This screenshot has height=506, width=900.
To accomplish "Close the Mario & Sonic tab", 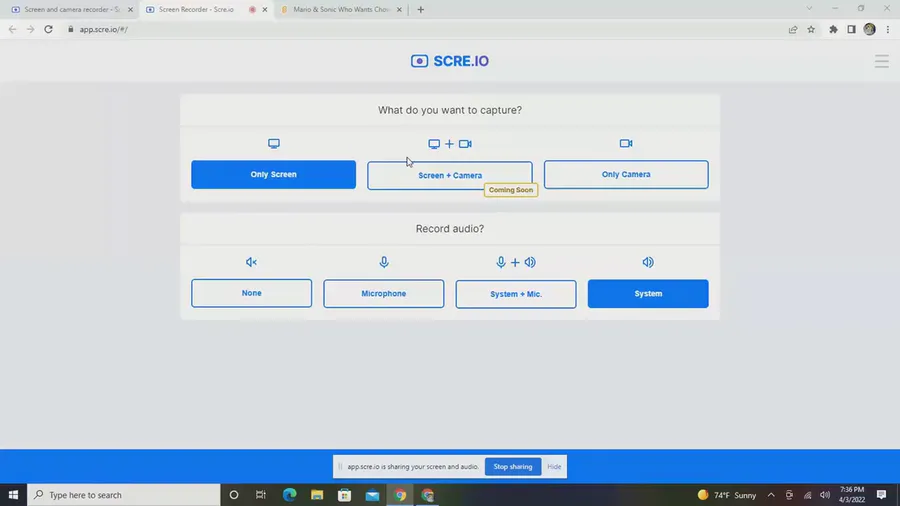I will pos(399,9).
